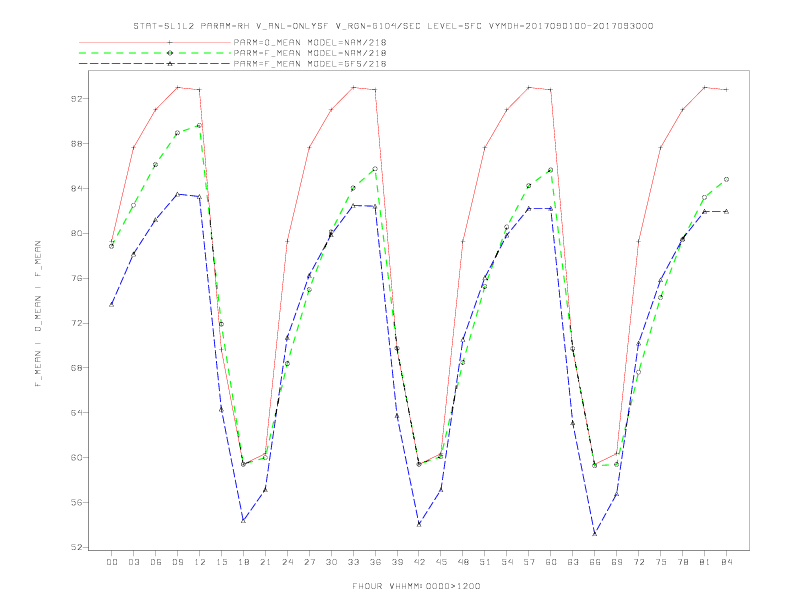Screen dimensions: 792x612
Task: Click y-axis tick label 68
Action: (x=77, y=368)
